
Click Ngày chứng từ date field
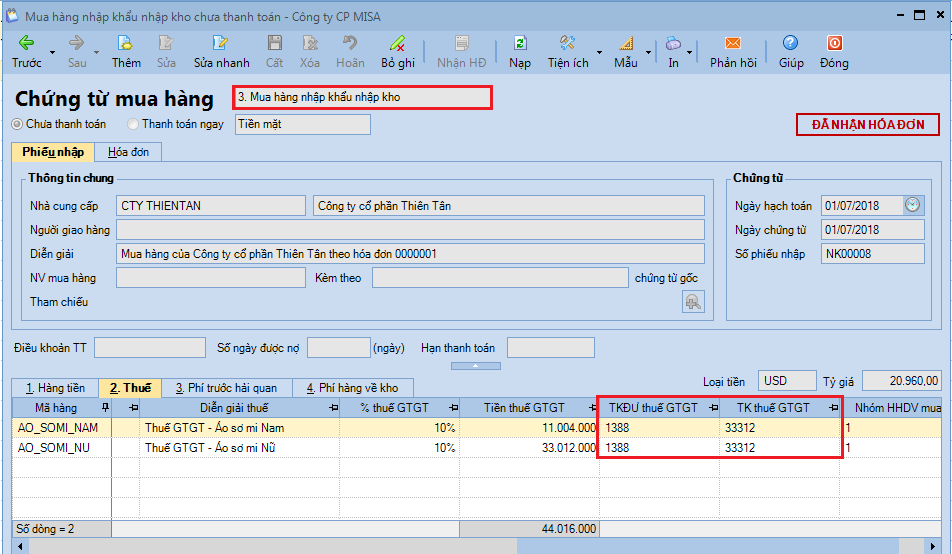[x=872, y=230]
